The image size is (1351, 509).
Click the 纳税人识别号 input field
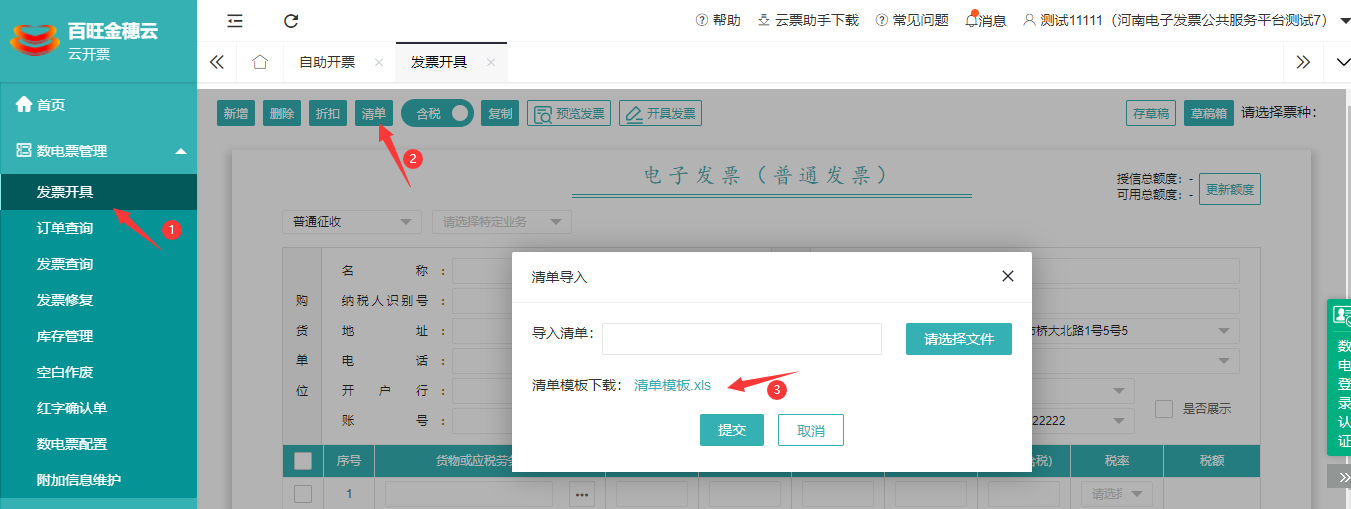(482, 301)
